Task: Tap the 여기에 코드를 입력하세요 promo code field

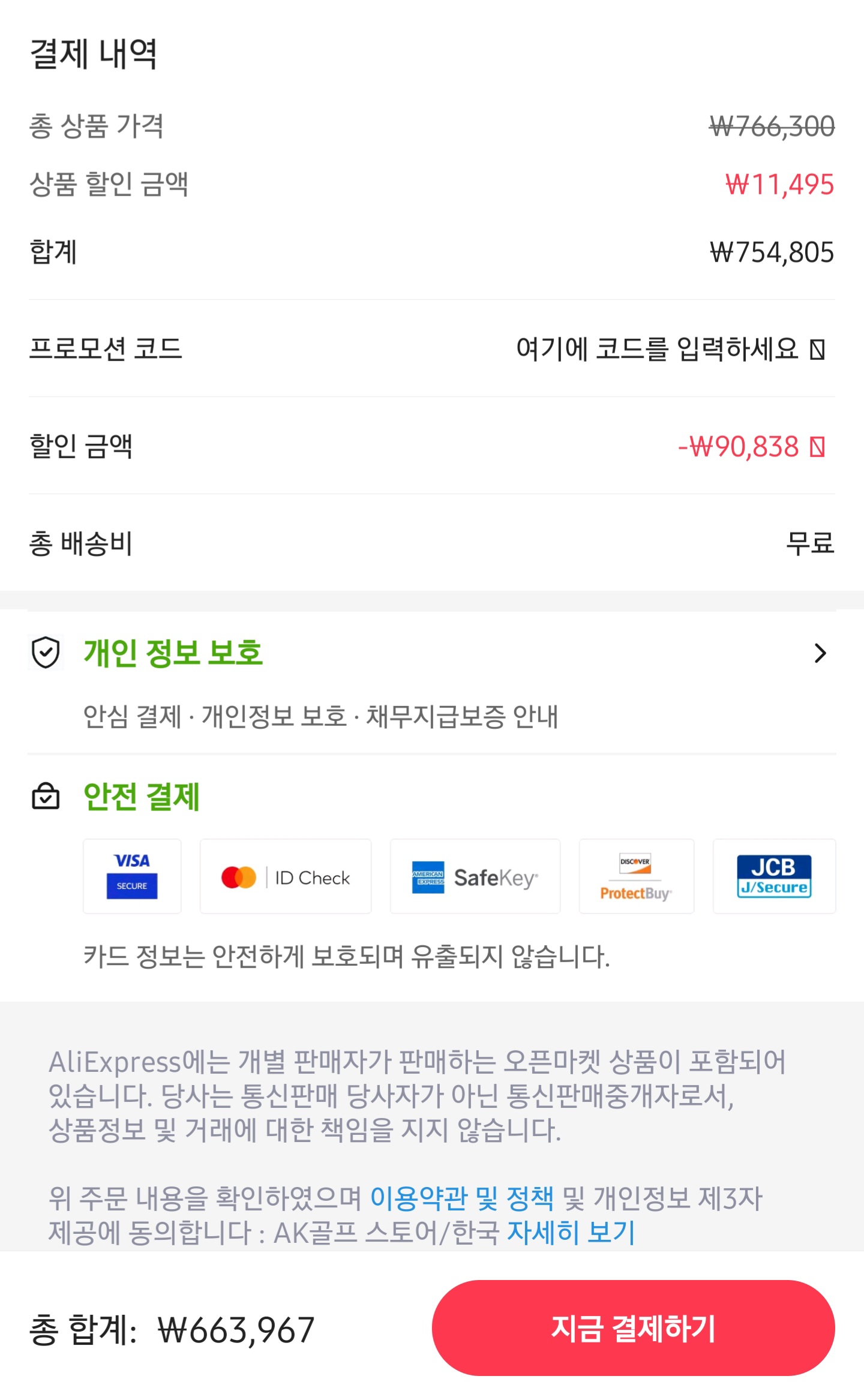Action: pos(658,349)
